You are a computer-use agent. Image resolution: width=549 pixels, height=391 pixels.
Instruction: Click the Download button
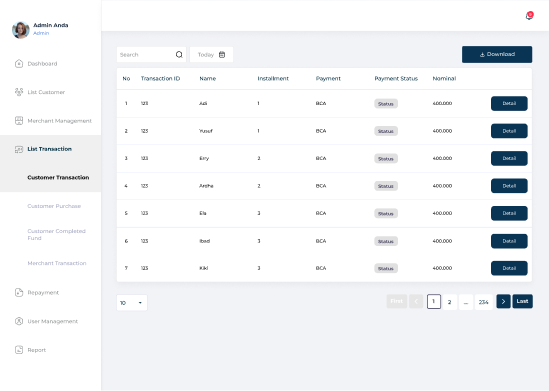tap(497, 55)
